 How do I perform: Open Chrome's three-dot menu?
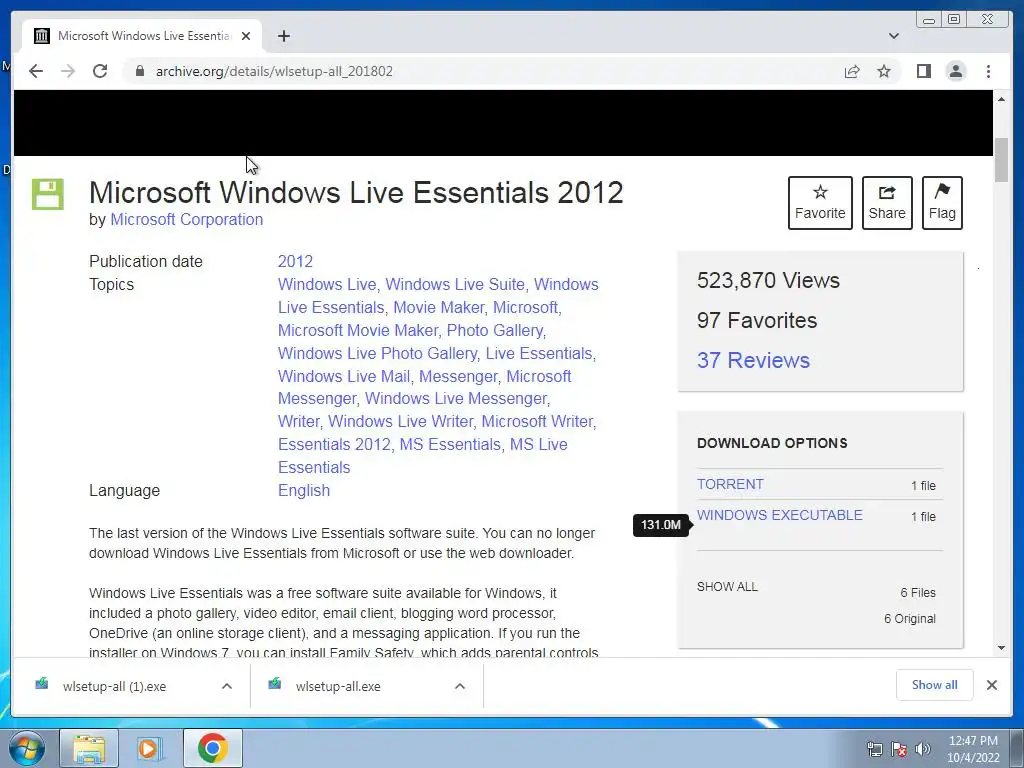(x=988, y=71)
